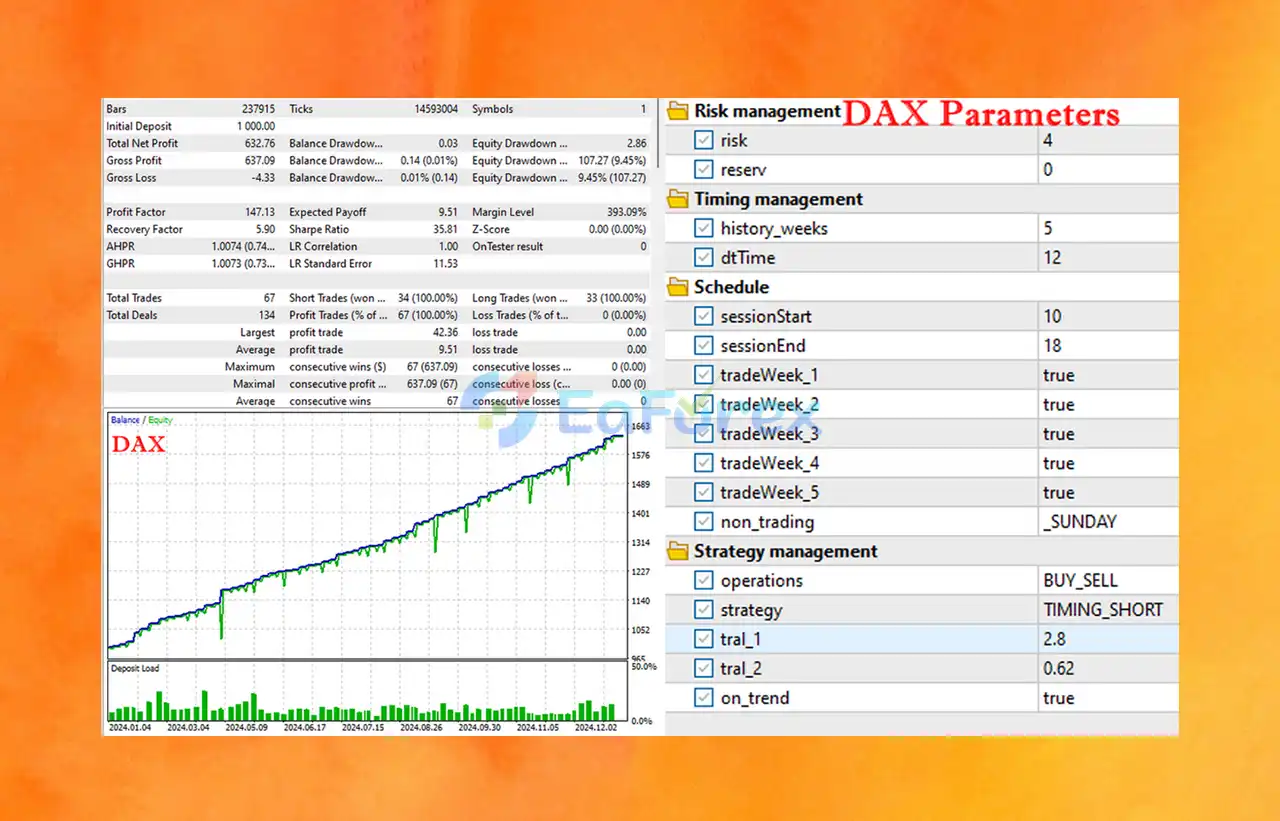
Task: Toggle the dtTime checkbox
Action: point(704,258)
